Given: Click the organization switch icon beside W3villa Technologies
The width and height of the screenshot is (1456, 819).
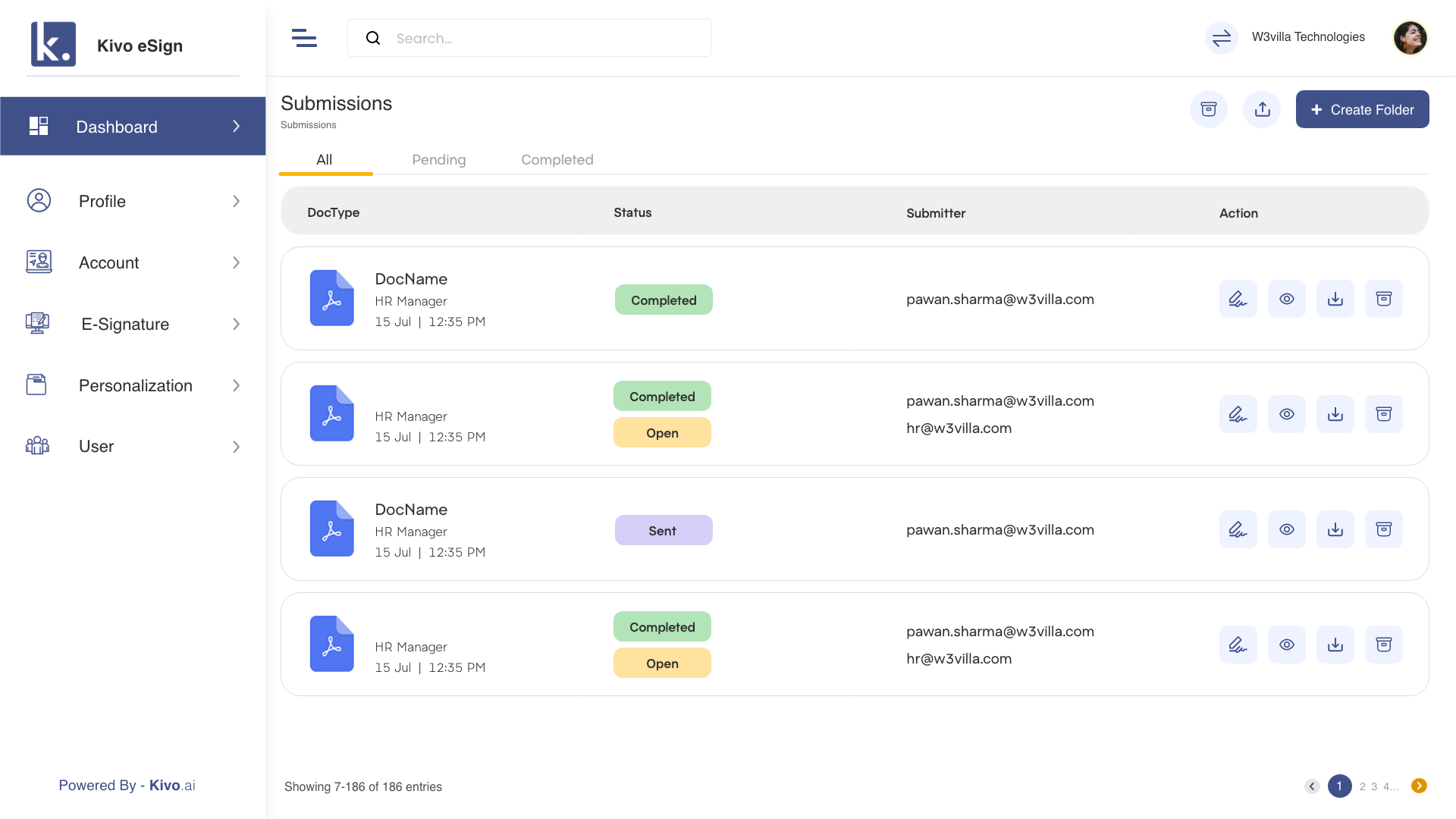Looking at the screenshot, I should coord(1220,38).
